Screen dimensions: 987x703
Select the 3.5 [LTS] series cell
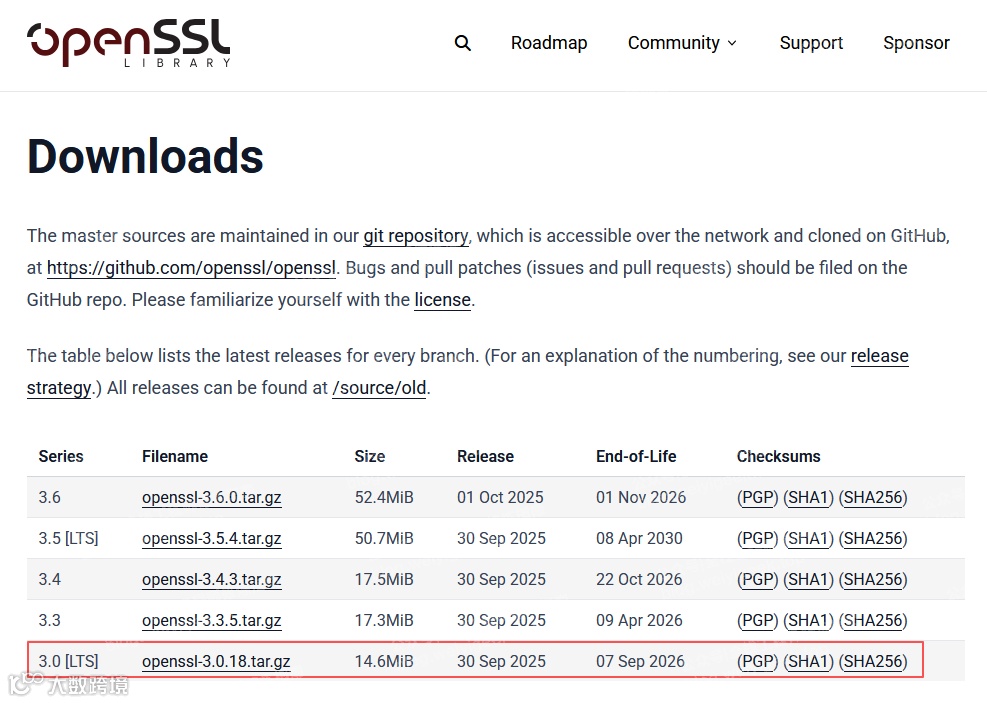coord(69,539)
